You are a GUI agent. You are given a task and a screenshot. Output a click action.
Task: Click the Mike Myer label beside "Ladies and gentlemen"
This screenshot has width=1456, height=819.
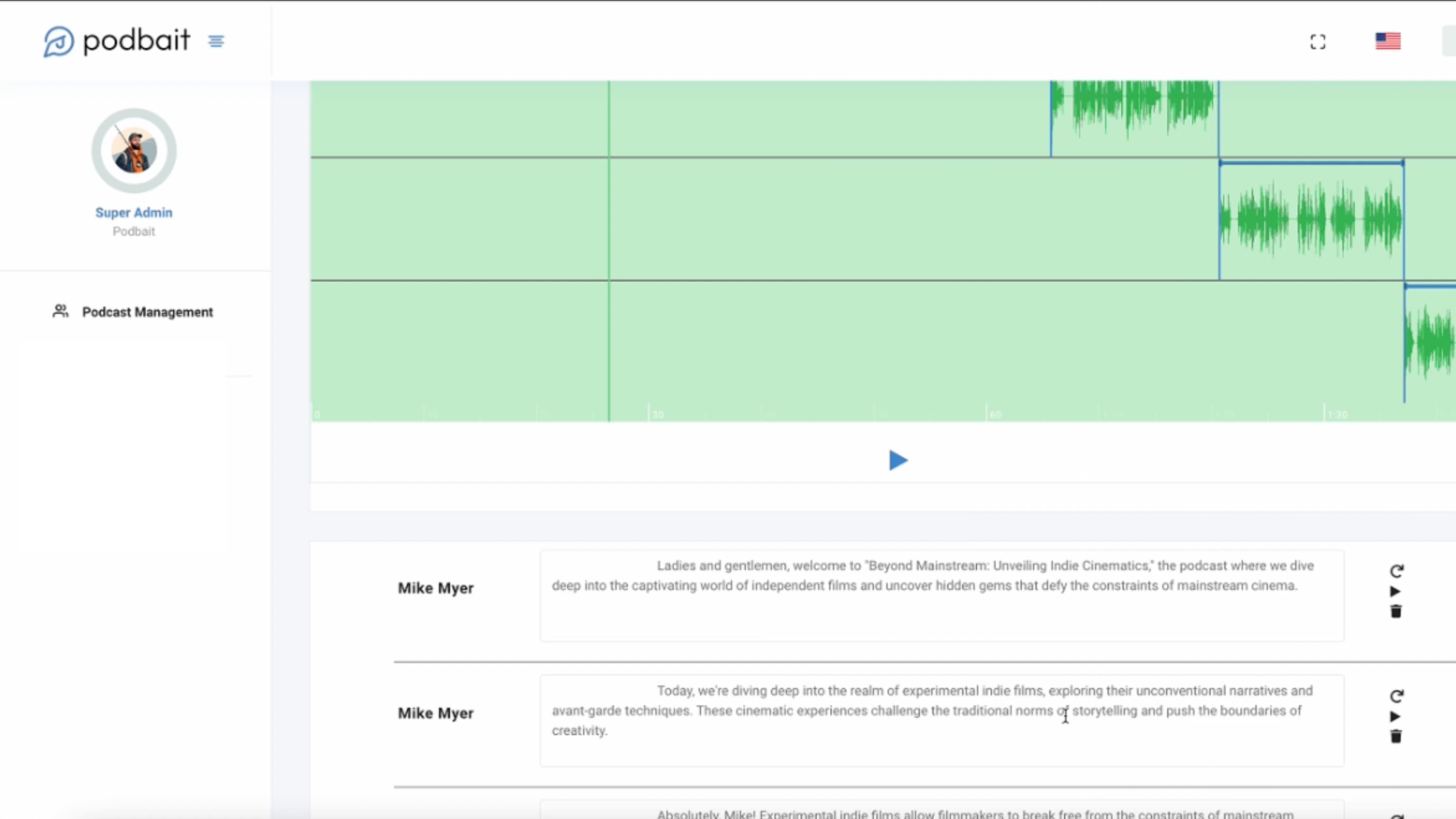click(x=436, y=588)
